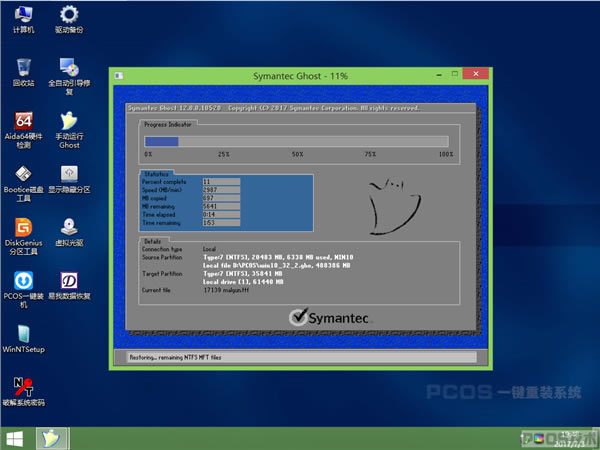
Task: Open the 回收站 recycle bin
Action: (x=24, y=68)
